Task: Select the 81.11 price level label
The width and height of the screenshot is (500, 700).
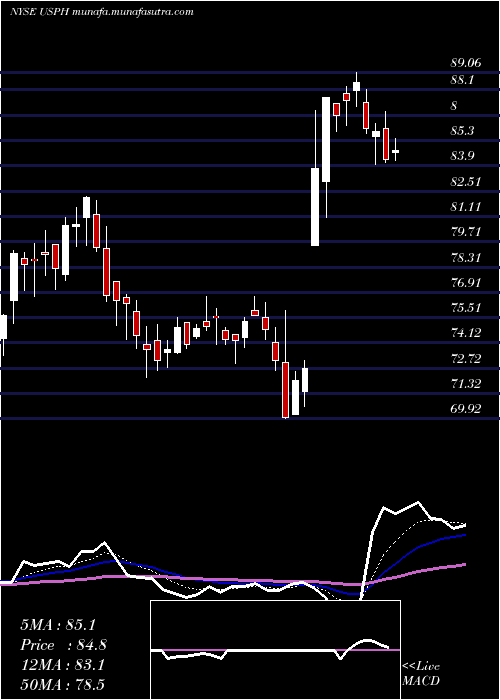Action: click(x=466, y=207)
